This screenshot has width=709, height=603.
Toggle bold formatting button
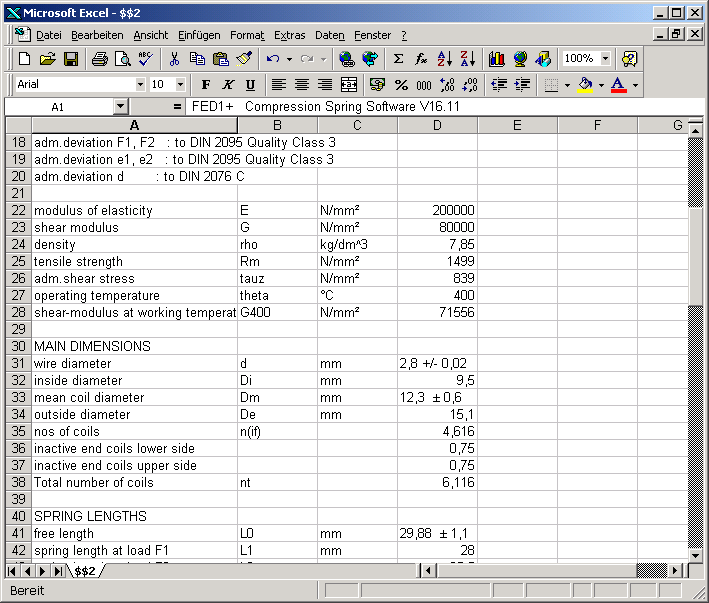click(x=206, y=85)
